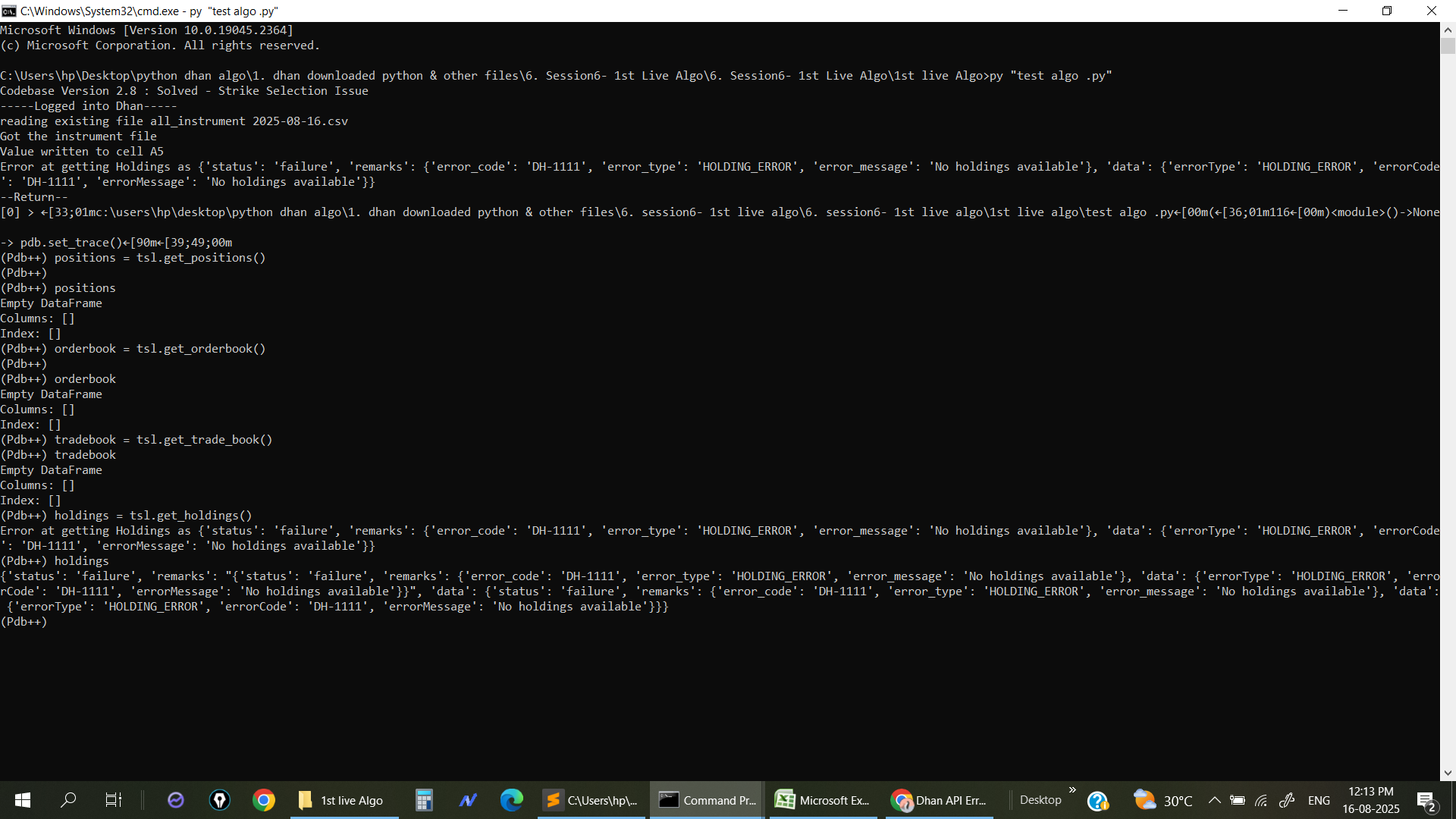
Task: Expand the Desktop toolbar chevron
Action: coord(1072,790)
